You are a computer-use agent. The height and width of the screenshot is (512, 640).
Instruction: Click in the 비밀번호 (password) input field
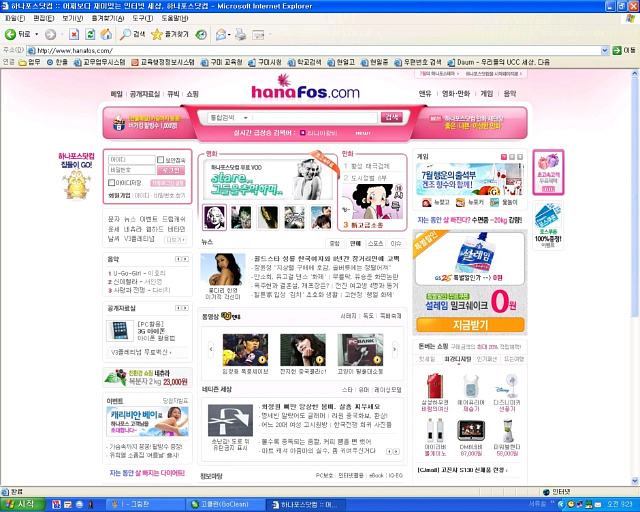(131, 170)
